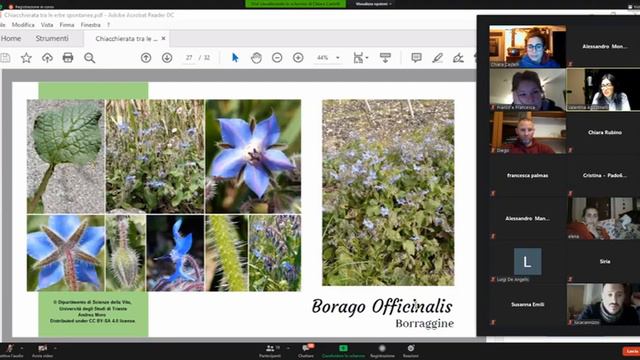Open the Finestra menu
This screenshot has width=640, height=360.
91,25
